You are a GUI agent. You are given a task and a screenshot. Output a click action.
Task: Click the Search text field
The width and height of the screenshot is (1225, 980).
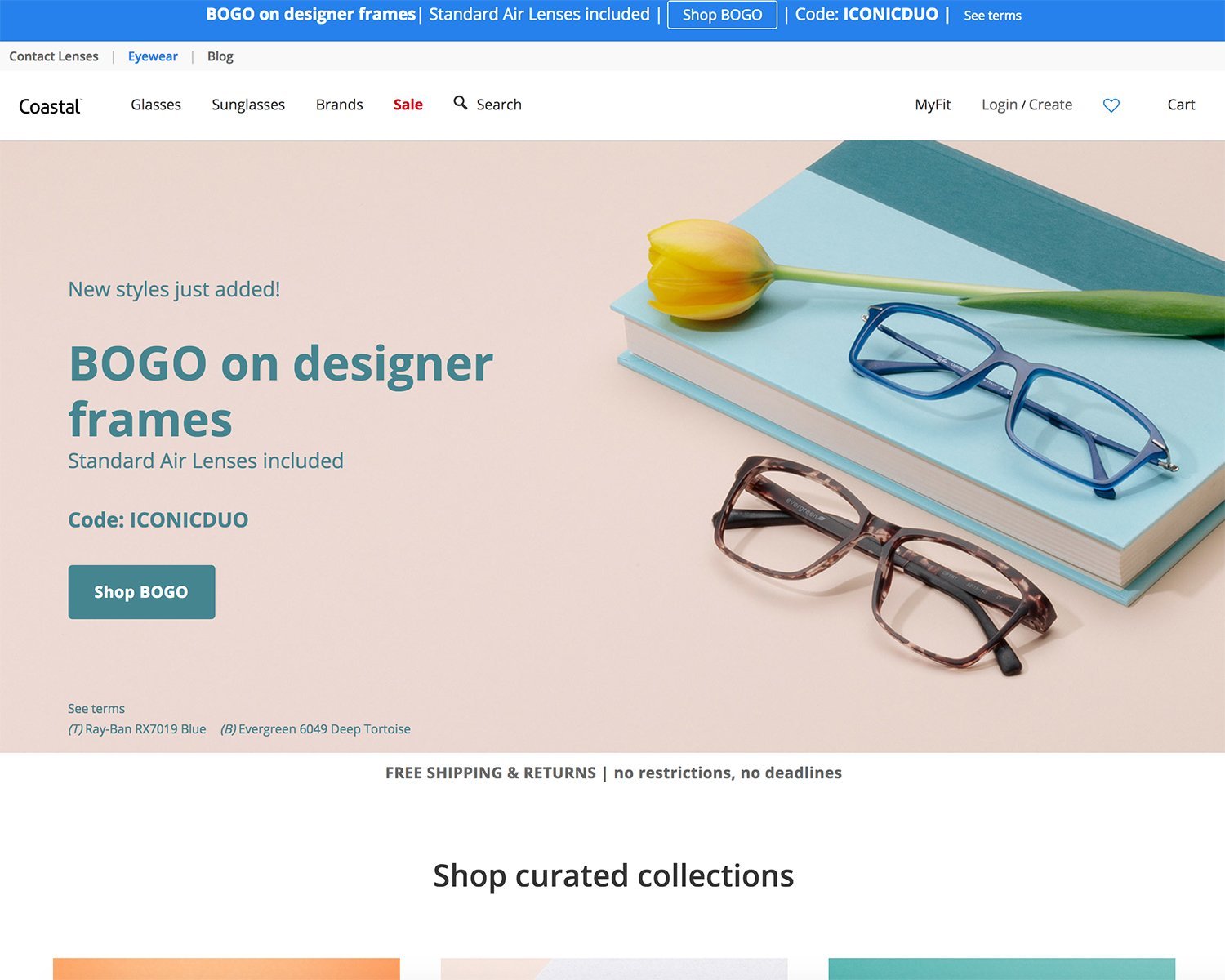click(499, 105)
